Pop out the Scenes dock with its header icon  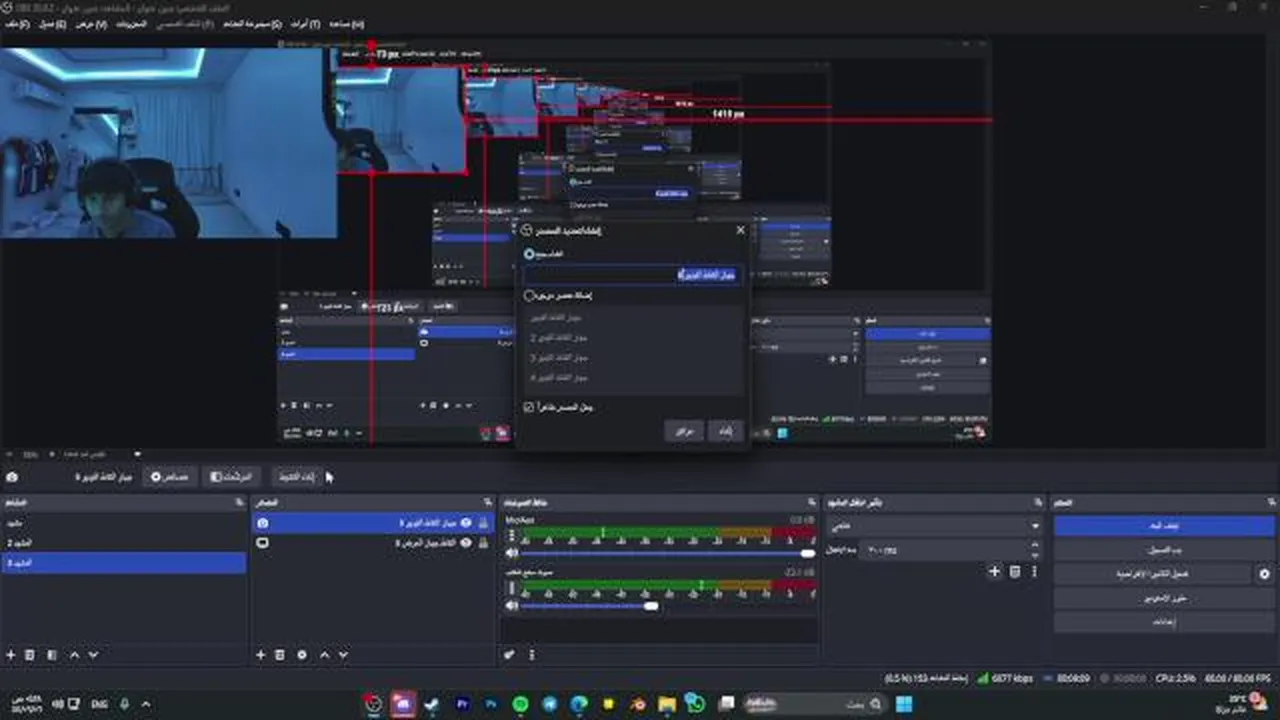[238, 502]
